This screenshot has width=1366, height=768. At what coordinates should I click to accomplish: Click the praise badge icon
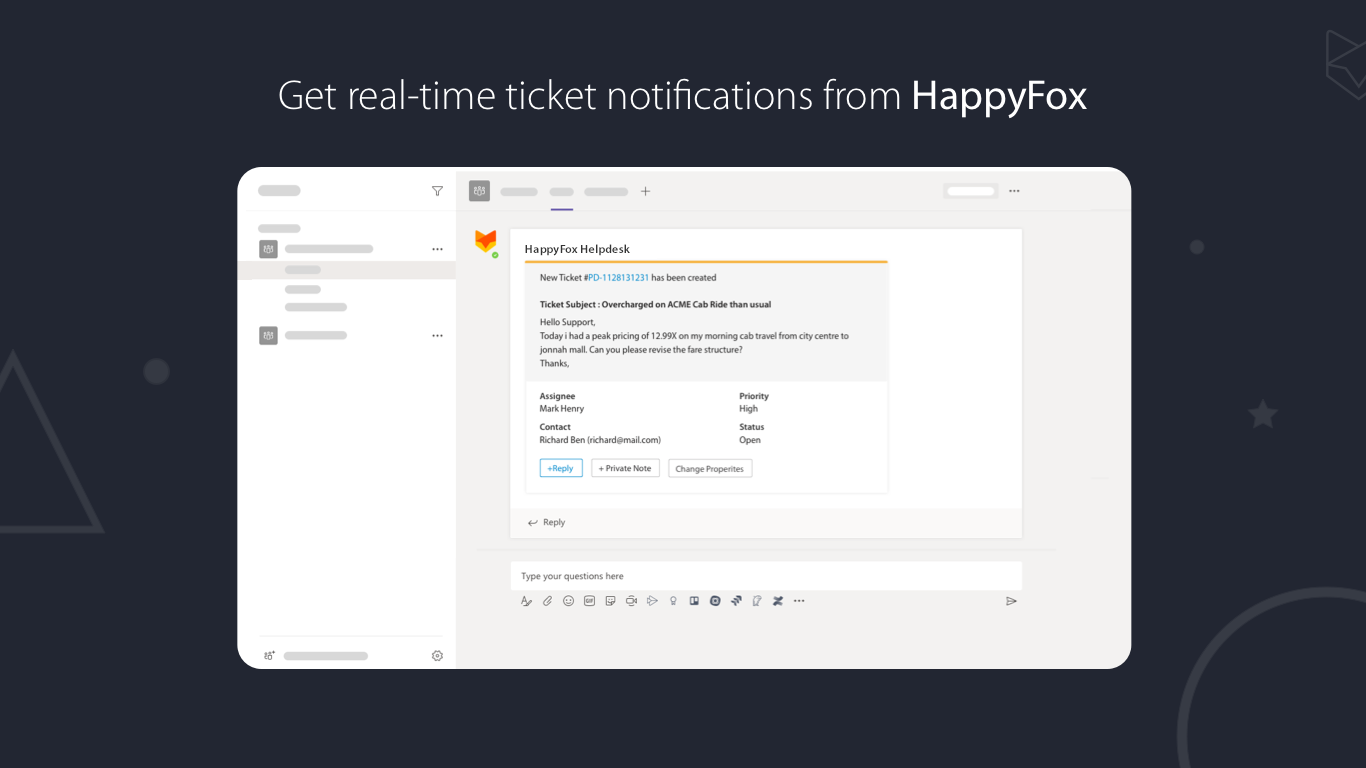[x=673, y=601]
